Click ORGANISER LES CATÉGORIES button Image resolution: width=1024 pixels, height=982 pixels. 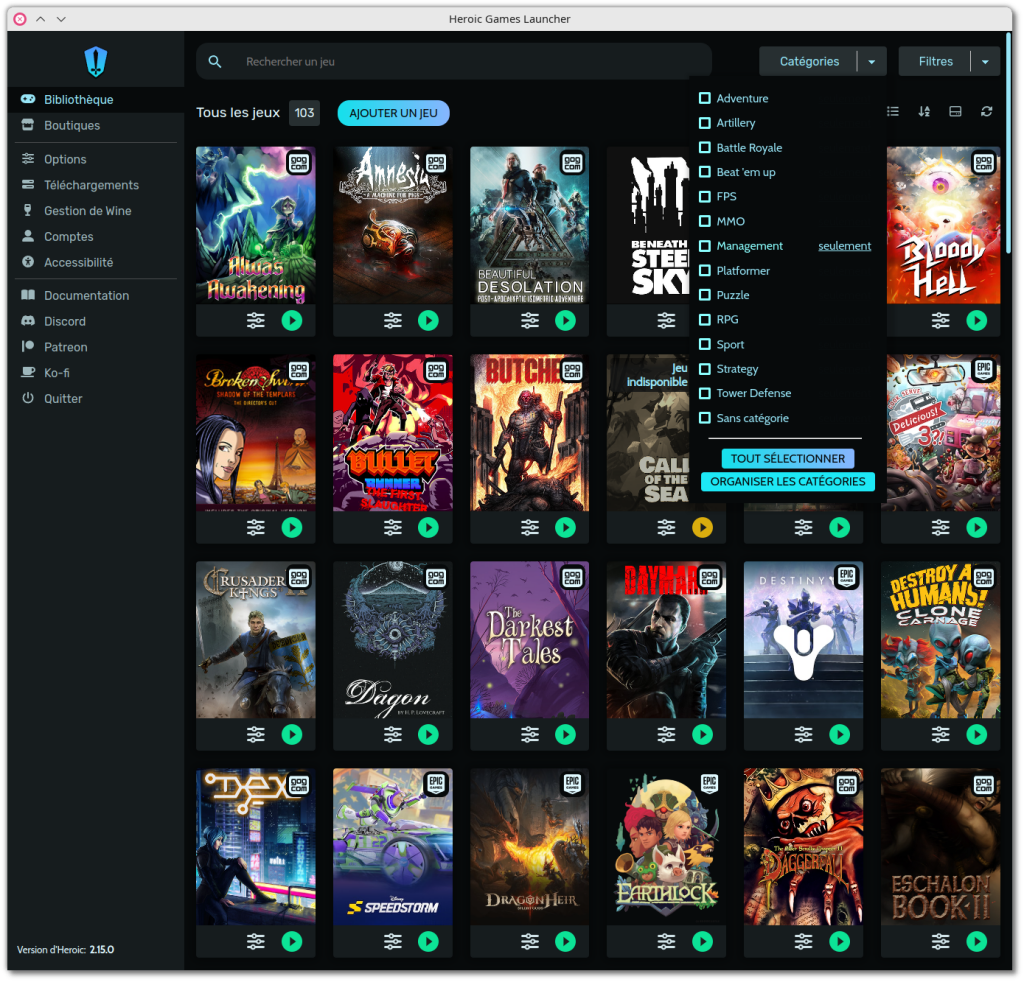[x=788, y=482]
